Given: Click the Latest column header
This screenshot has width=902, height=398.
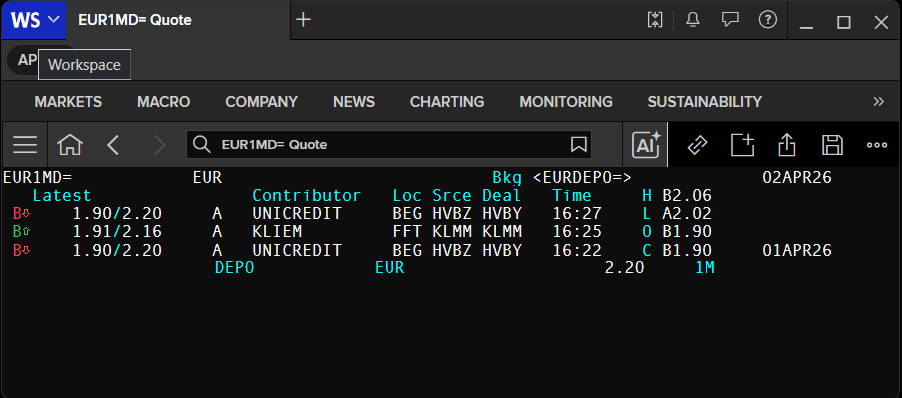Looking at the screenshot, I should click(62, 196).
